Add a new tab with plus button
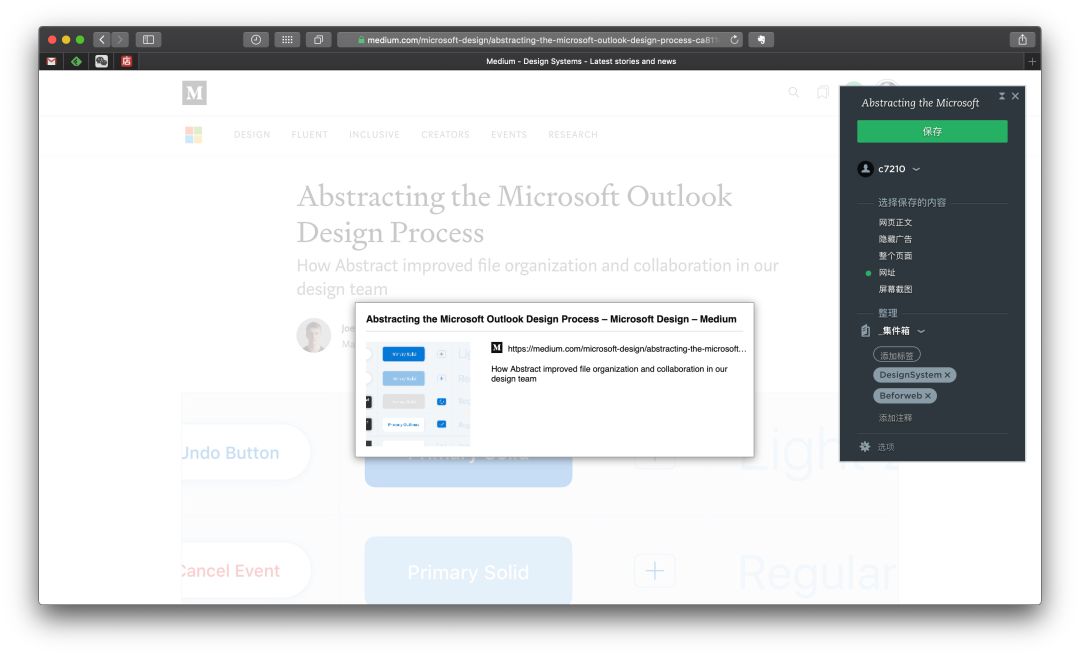Viewport: 1080px width, 656px height. [x=1032, y=61]
